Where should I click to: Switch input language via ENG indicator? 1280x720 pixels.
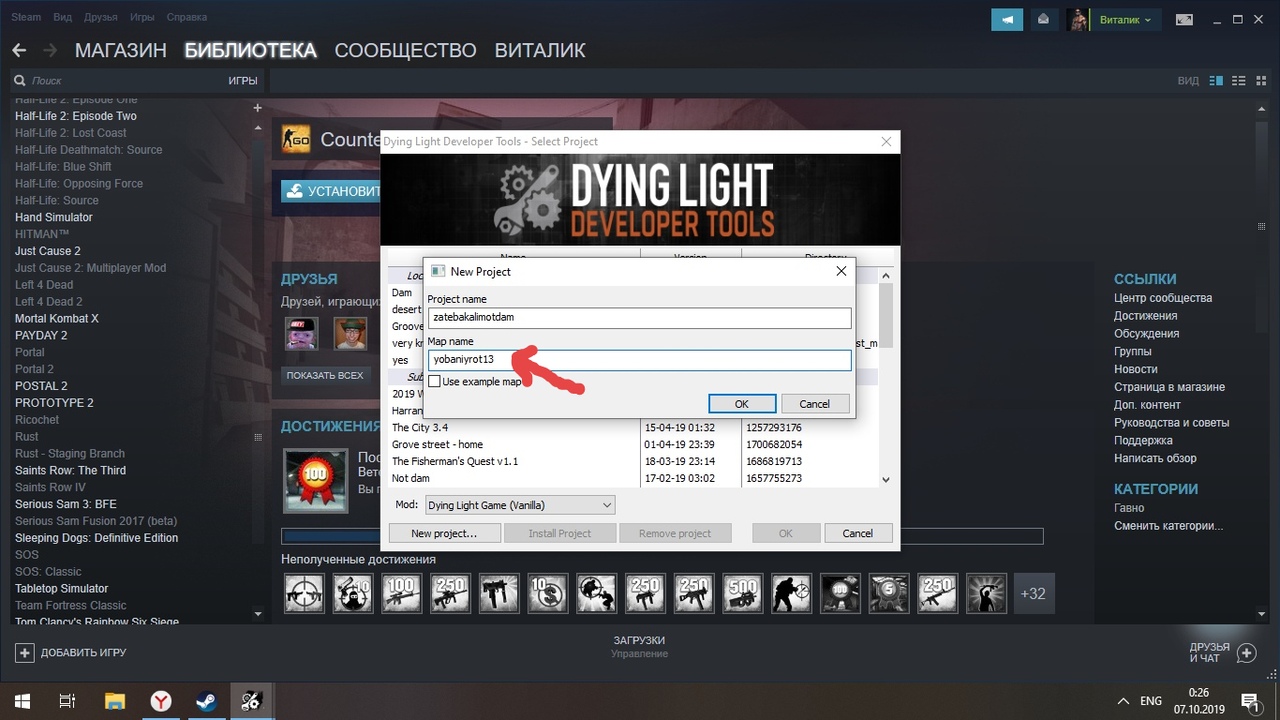point(1151,701)
